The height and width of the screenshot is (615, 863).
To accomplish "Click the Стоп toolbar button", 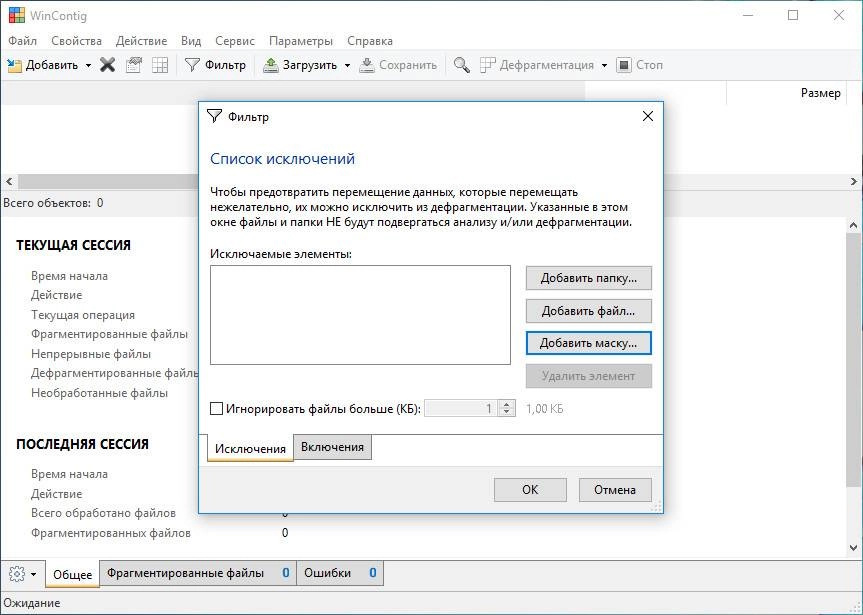I will [x=640, y=65].
